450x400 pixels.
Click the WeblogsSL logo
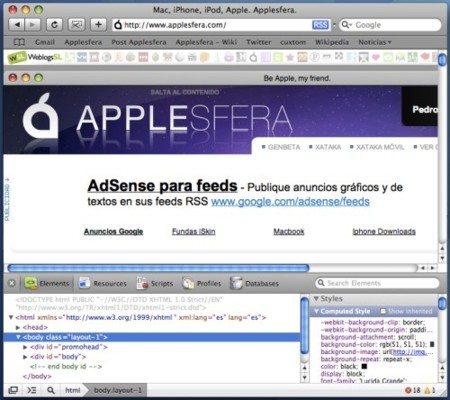(35, 57)
